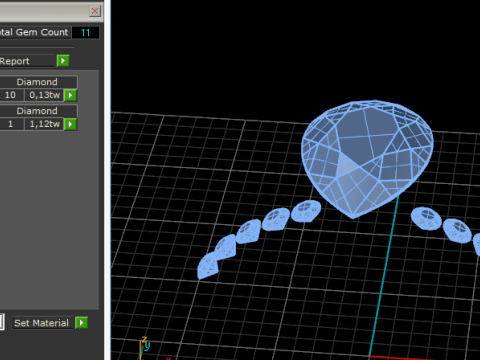Click the Set Material button
480x360 pixels.
coord(42,323)
